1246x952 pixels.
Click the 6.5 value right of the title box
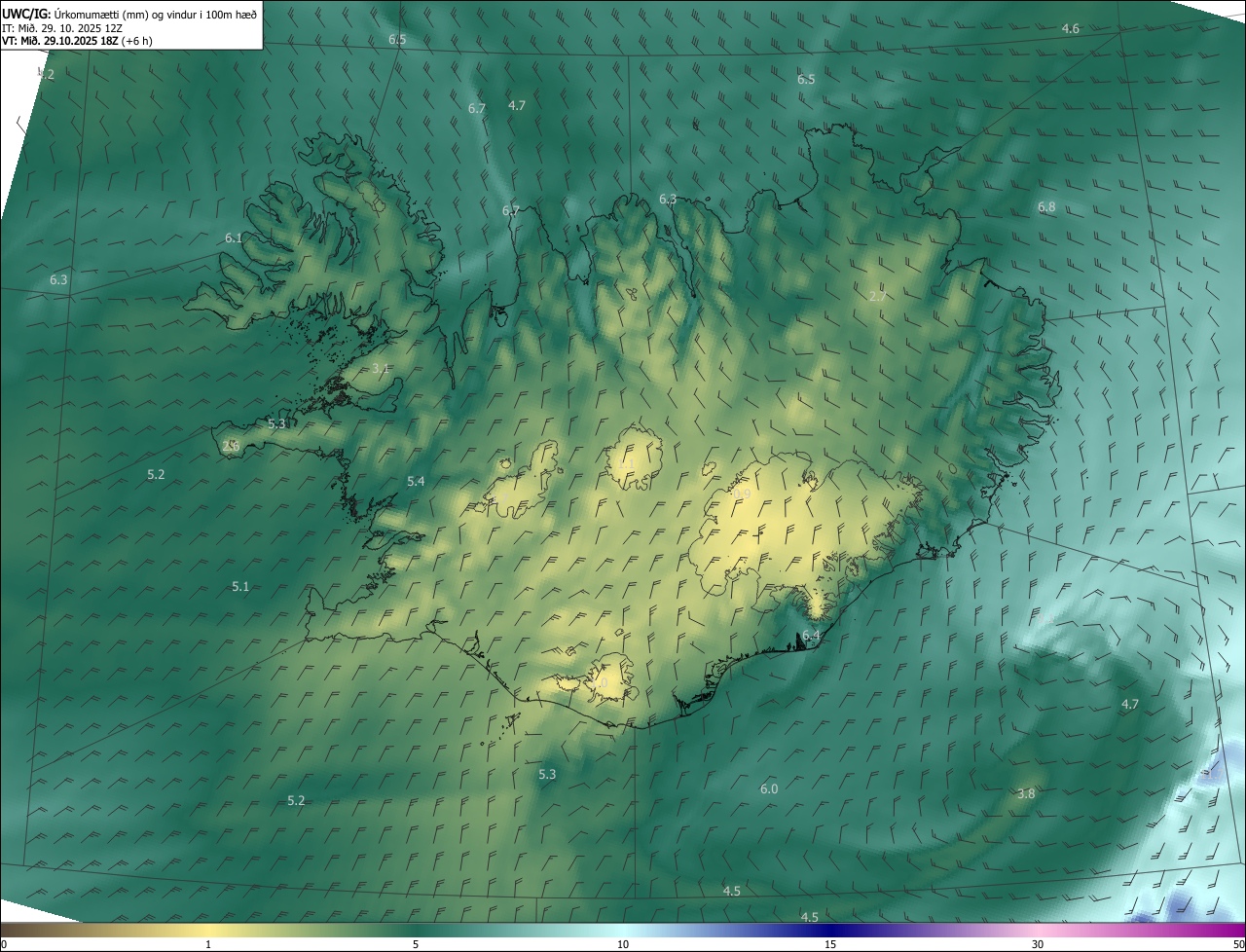tap(397, 40)
